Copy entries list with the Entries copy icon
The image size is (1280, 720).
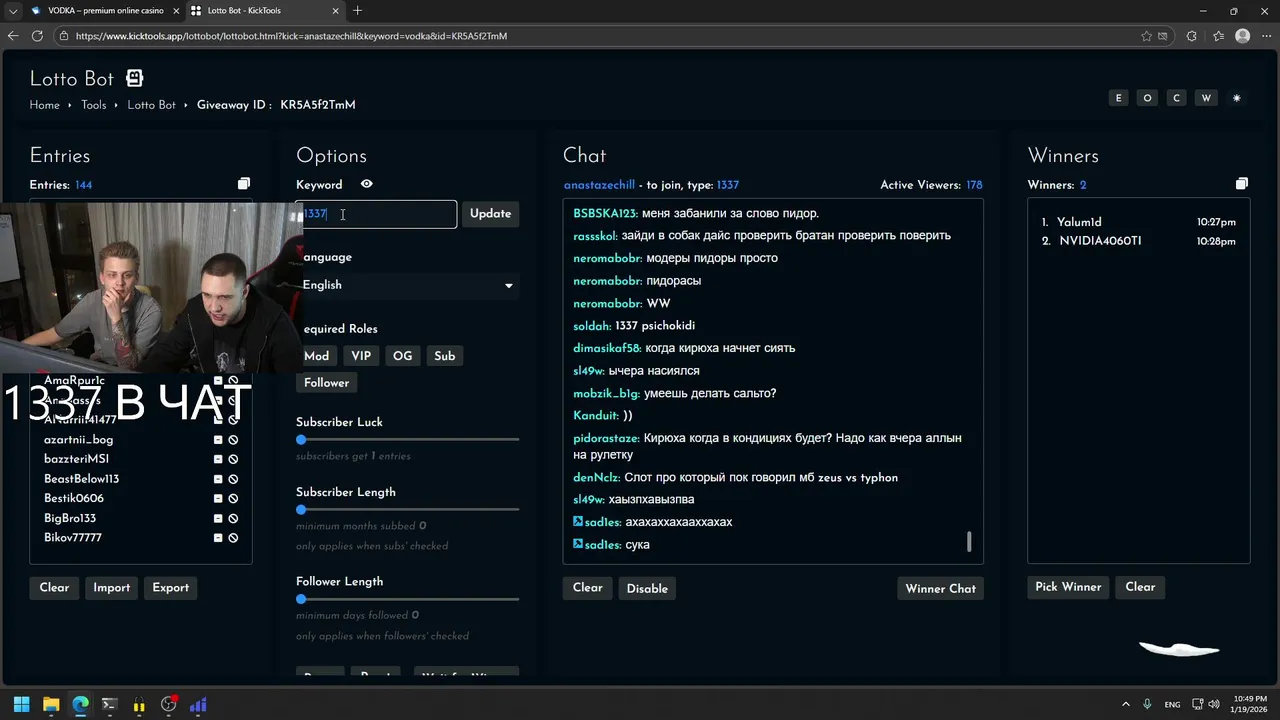tap(244, 184)
